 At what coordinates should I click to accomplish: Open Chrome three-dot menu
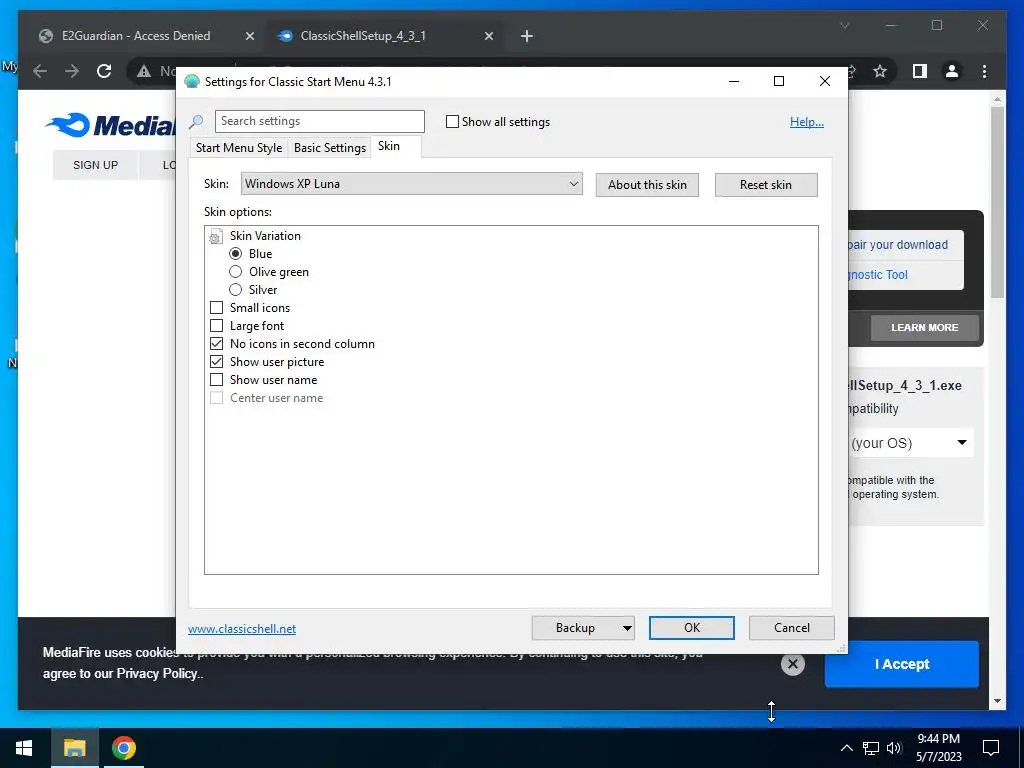point(984,71)
